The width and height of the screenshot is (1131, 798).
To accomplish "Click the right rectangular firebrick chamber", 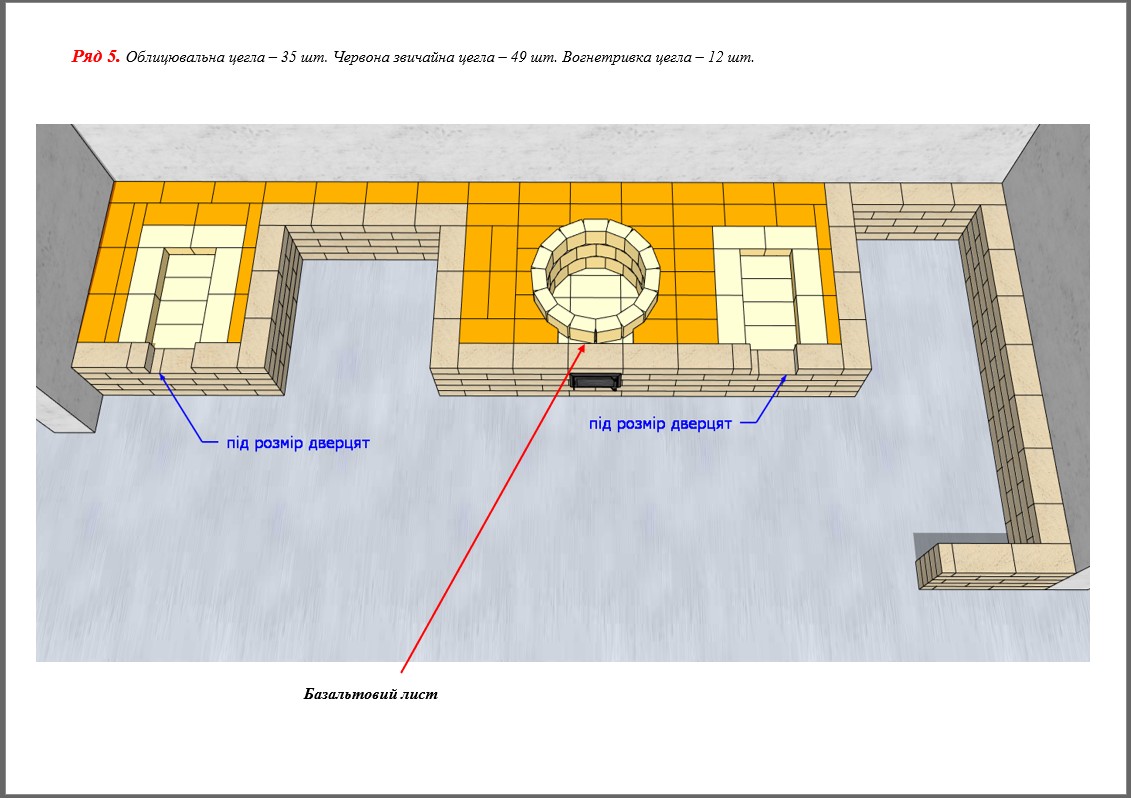I will point(771,288).
